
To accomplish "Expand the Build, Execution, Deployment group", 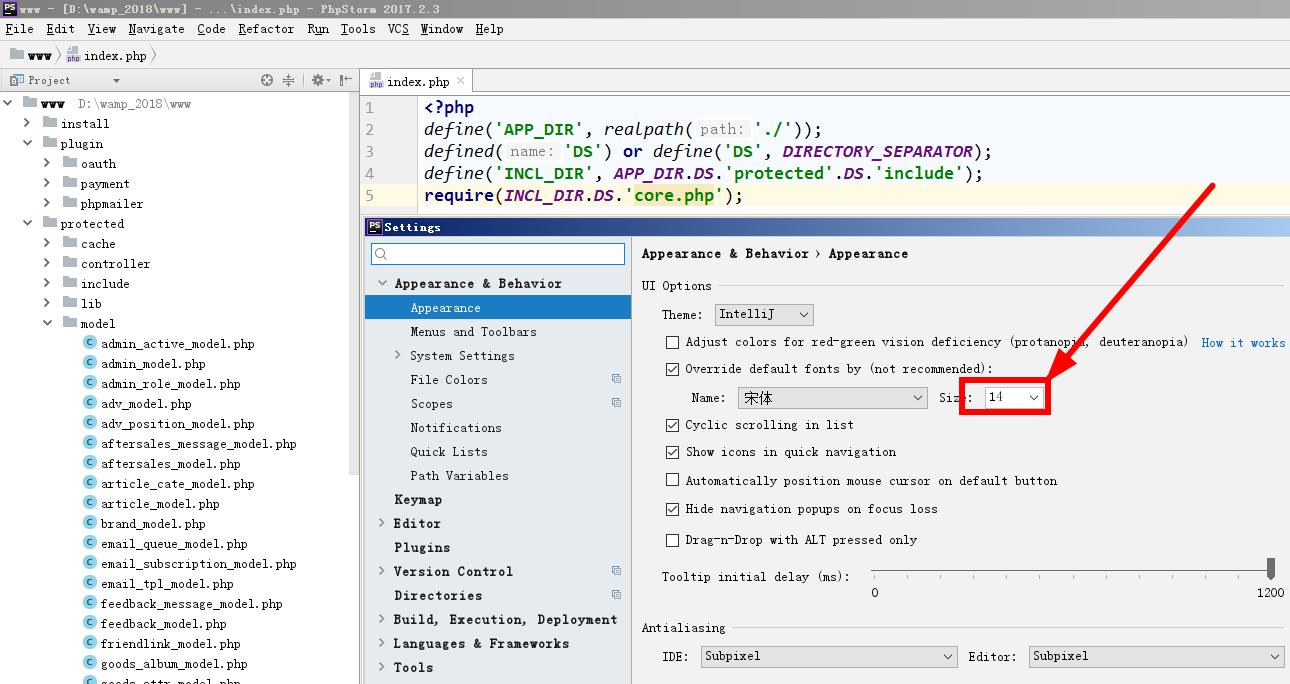I will click(x=382, y=619).
